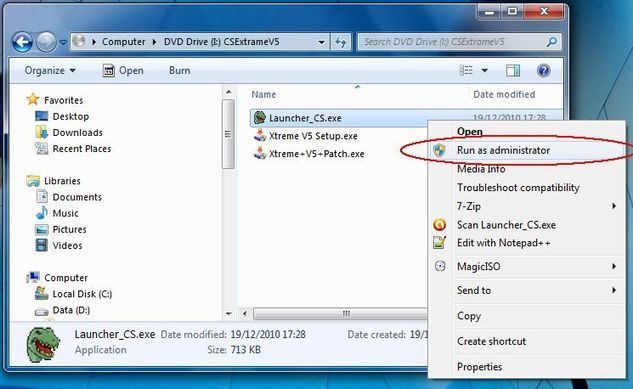Choose Run as administrator
Screen dimensions: 633x389
[x=527, y=150]
